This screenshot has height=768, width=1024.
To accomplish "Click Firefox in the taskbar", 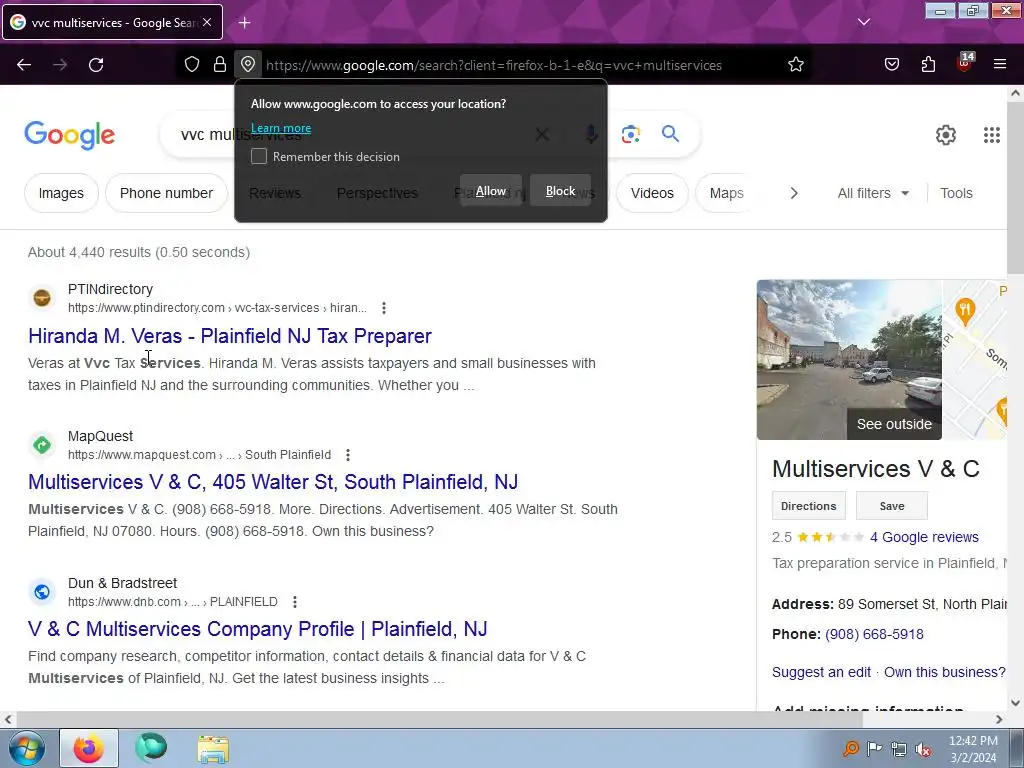I will coord(89,748).
